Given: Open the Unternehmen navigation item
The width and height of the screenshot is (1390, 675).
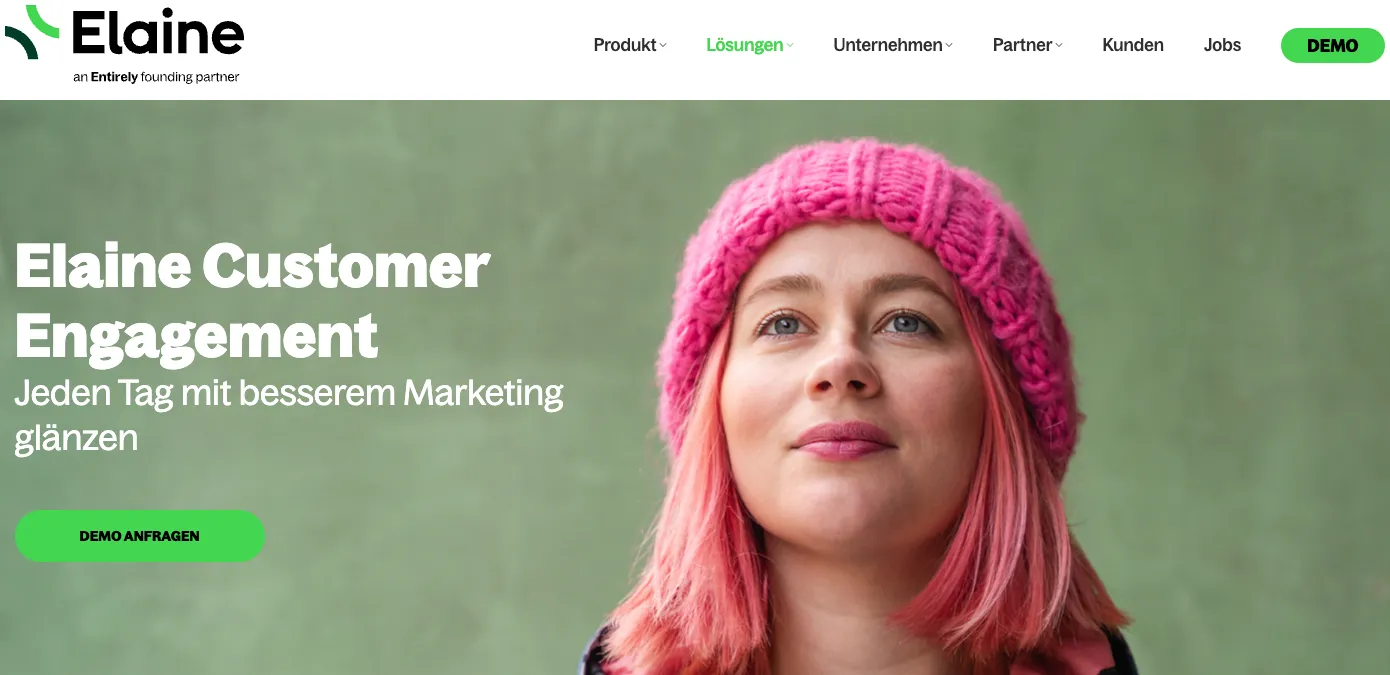Looking at the screenshot, I should (888, 45).
